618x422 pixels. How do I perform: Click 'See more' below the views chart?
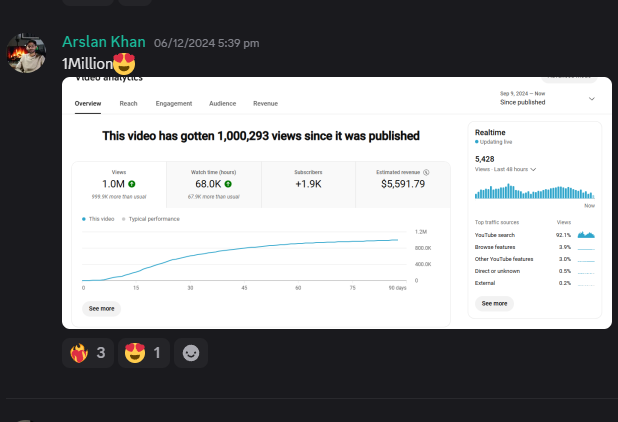pos(102,309)
